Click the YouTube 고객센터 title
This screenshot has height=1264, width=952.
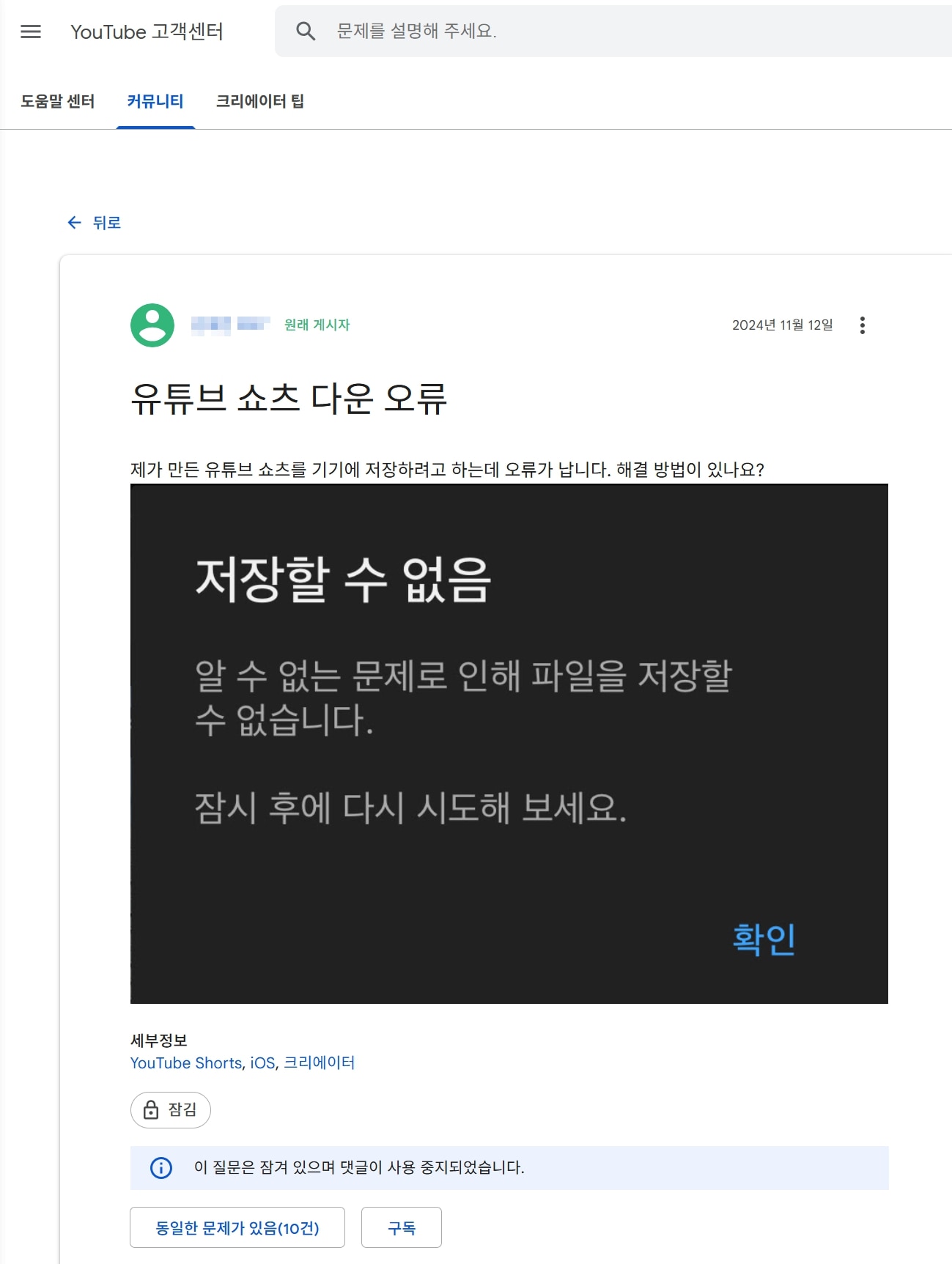147,32
